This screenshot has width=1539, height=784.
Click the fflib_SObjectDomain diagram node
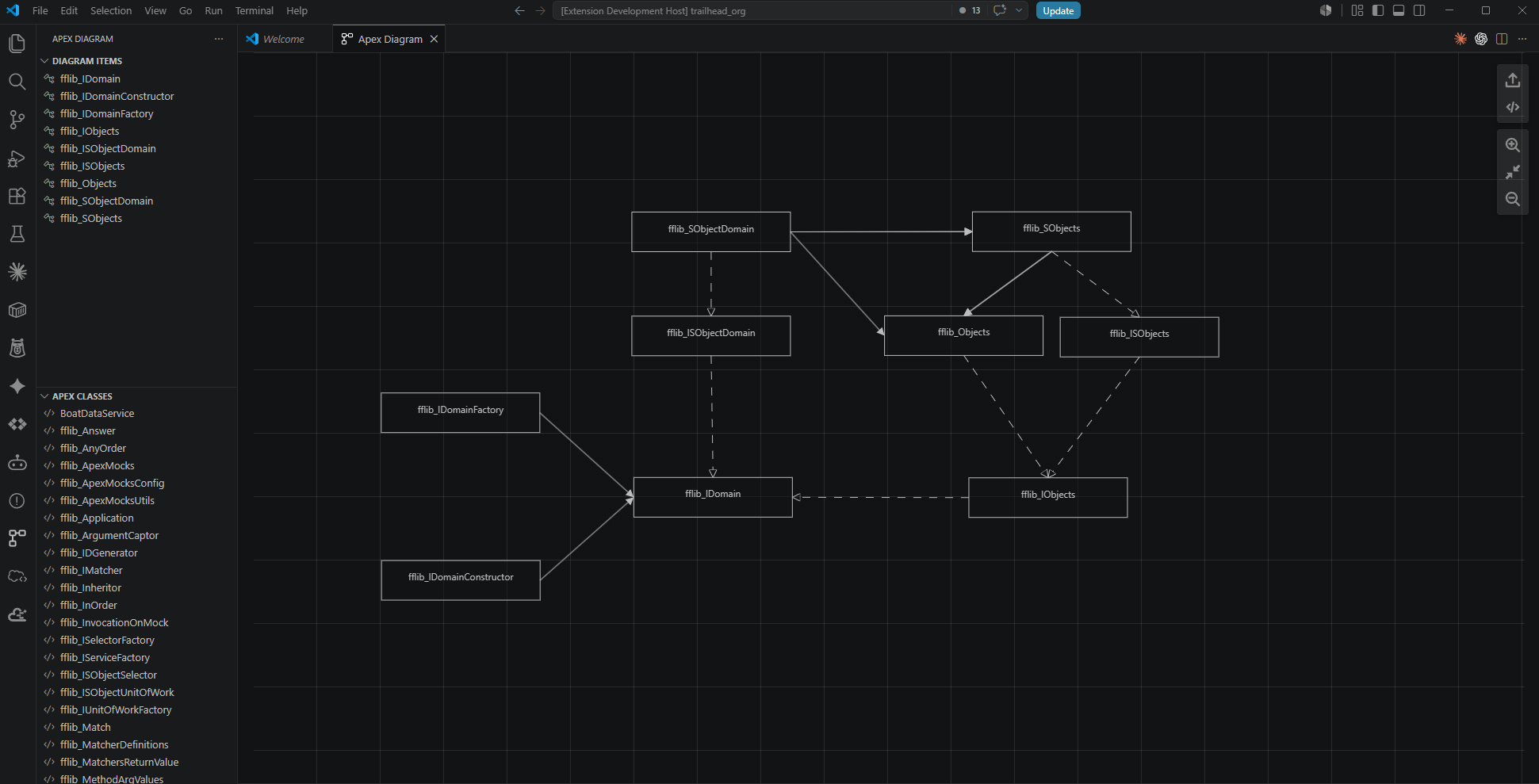[710, 231]
